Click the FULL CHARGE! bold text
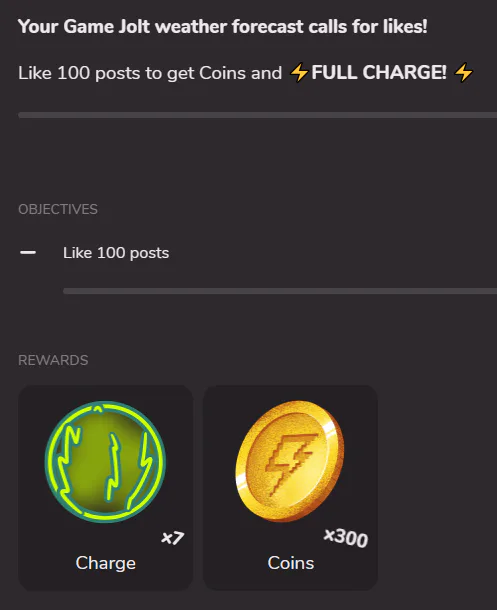 coord(379,72)
